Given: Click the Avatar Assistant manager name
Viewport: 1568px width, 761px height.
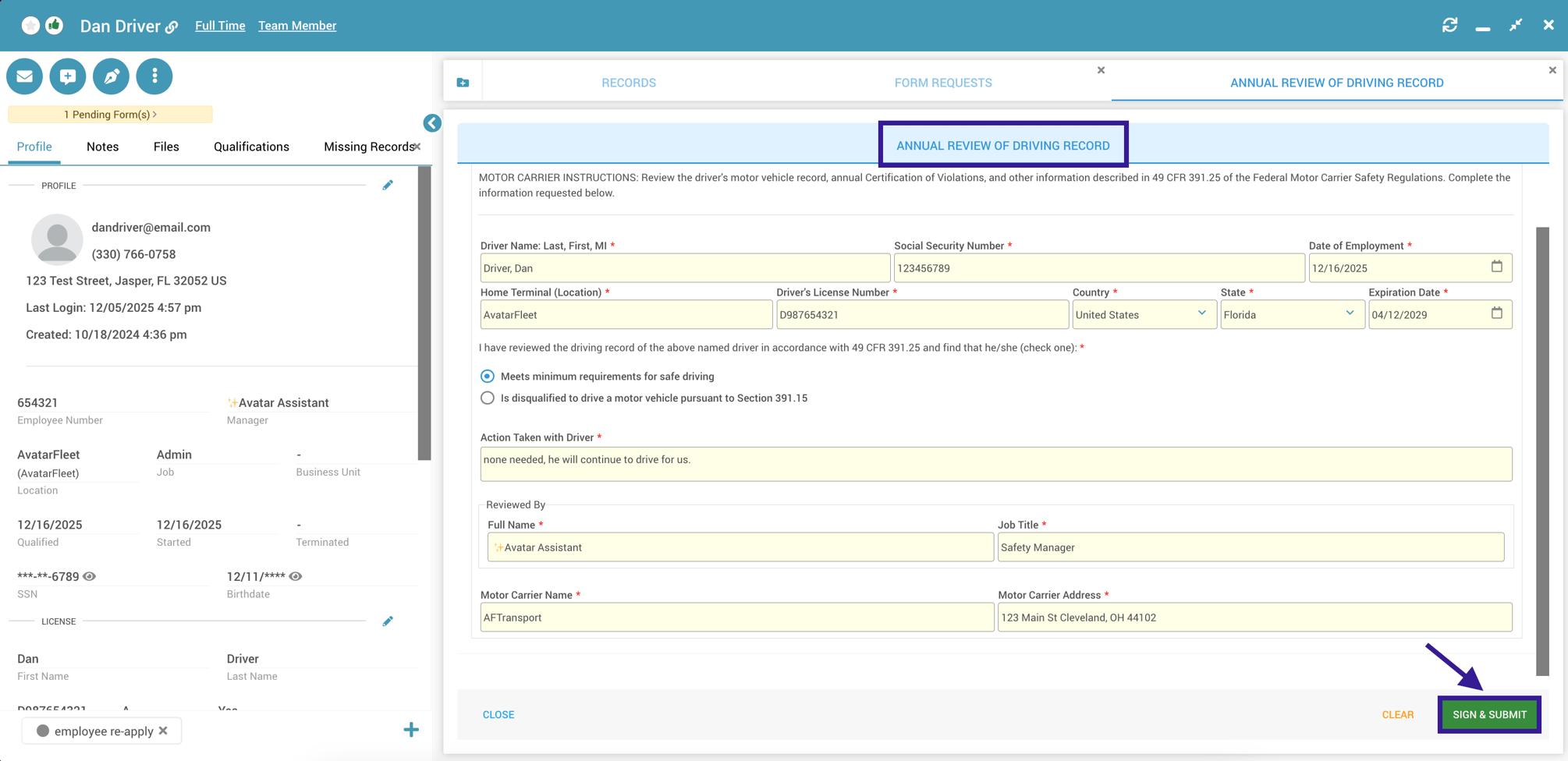Looking at the screenshot, I should tap(278, 402).
